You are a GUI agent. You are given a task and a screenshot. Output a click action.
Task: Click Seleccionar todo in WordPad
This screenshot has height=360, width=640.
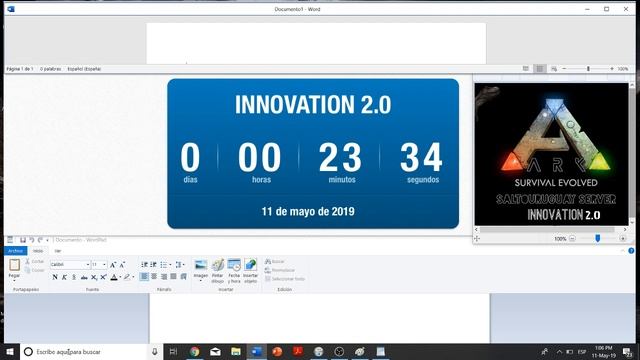[285, 279]
